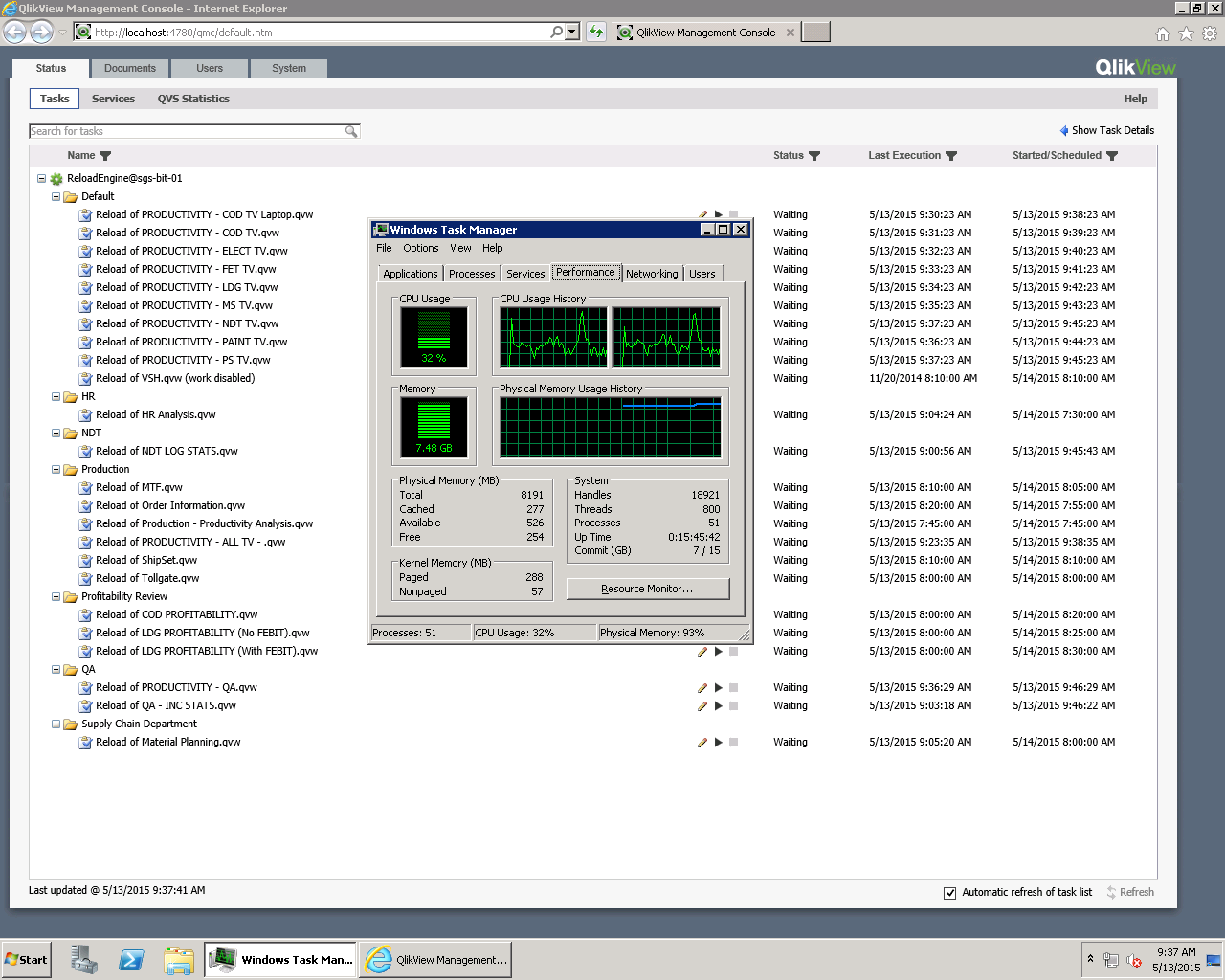Screen dimensions: 1225x980
Task: Click the Help link in QlikView console
Action: 1135,99
